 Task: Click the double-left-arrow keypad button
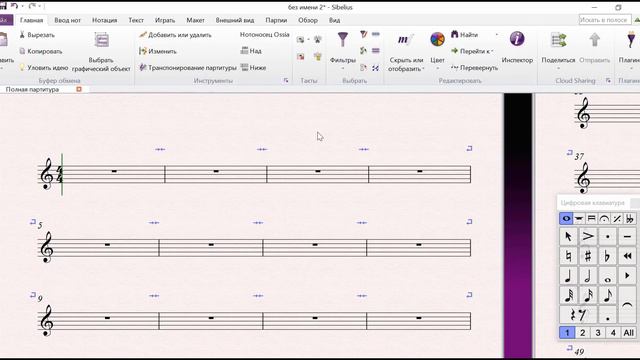(x=627, y=256)
